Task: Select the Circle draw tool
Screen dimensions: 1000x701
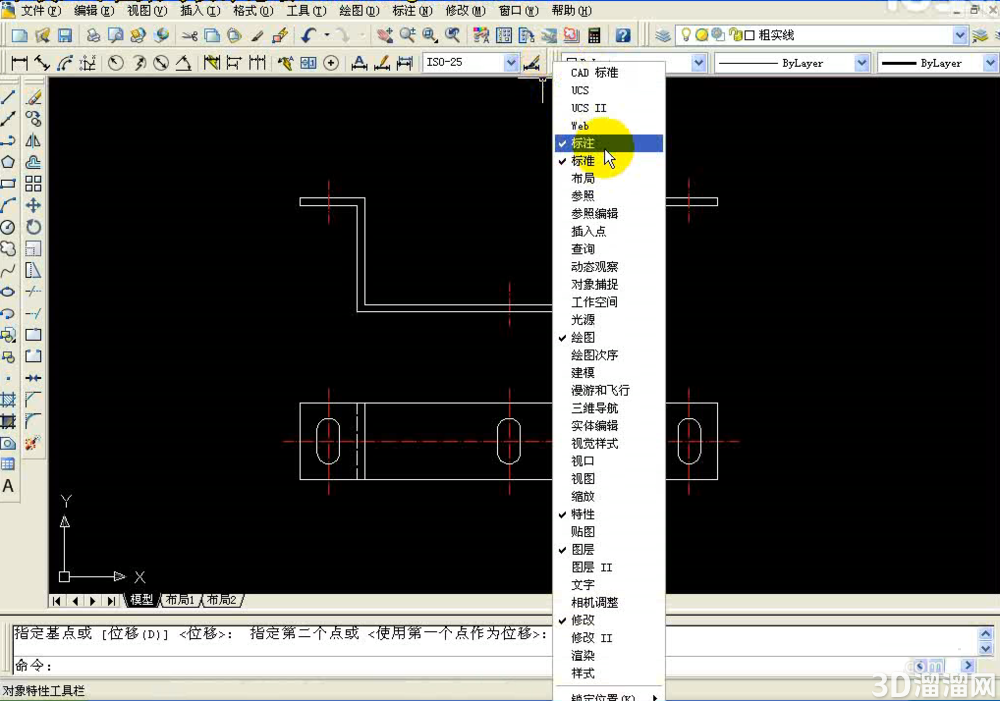Action: [8, 227]
